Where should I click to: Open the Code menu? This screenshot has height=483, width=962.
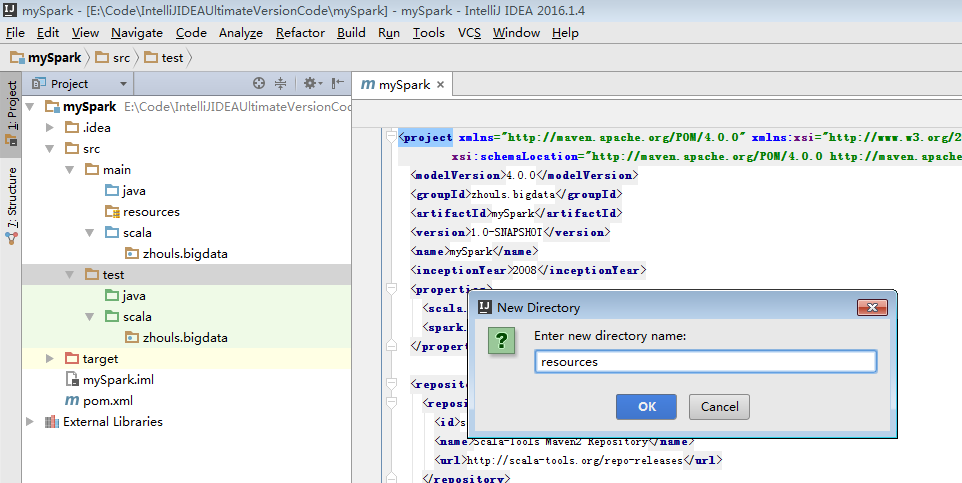pos(191,33)
